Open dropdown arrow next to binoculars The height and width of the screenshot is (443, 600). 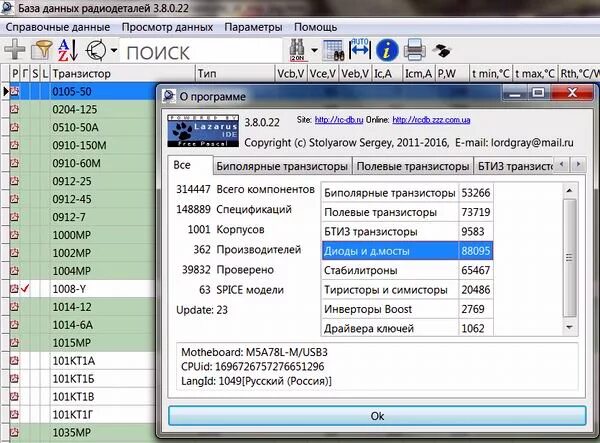(x=314, y=50)
